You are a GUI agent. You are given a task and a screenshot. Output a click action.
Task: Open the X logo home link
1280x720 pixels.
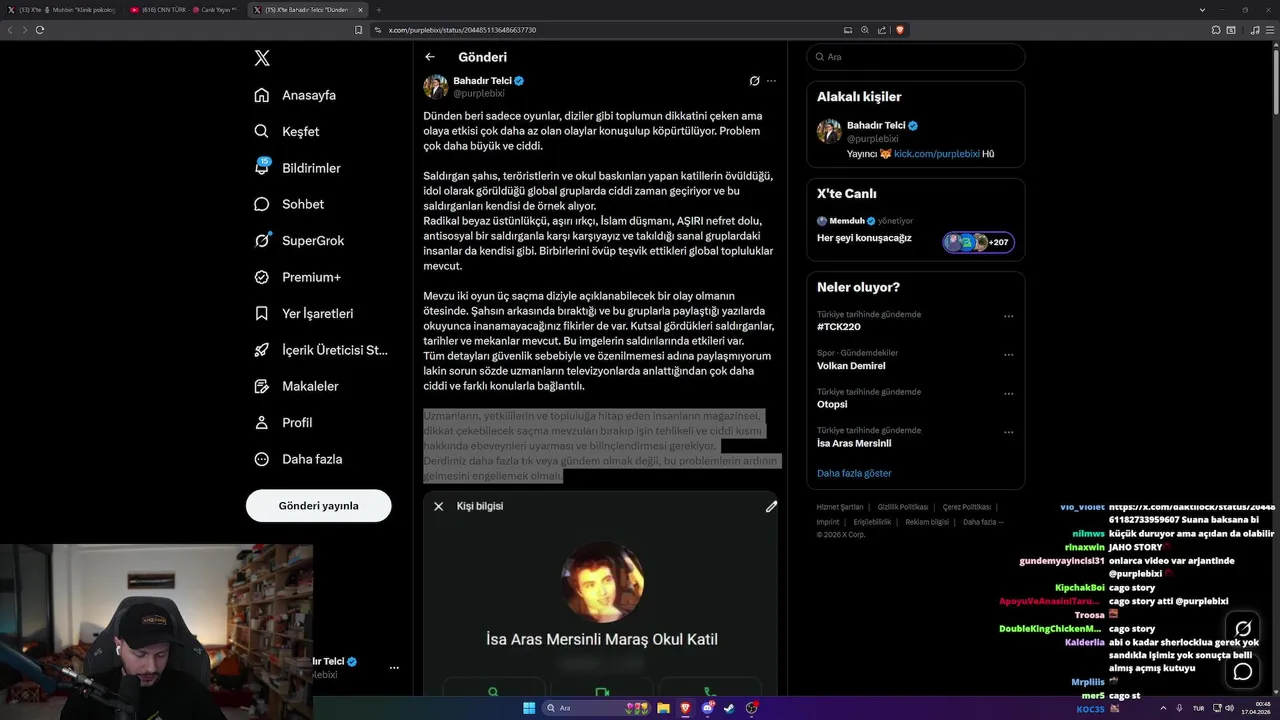(262, 58)
